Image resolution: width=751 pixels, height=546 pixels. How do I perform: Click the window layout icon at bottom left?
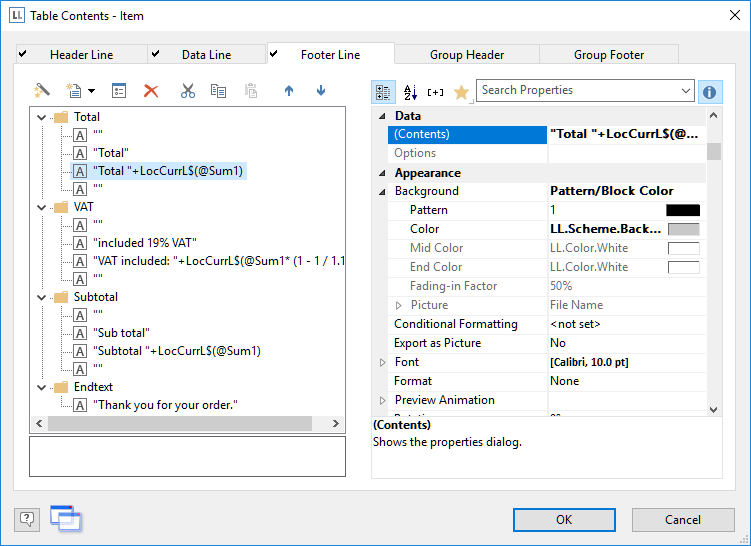point(66,518)
